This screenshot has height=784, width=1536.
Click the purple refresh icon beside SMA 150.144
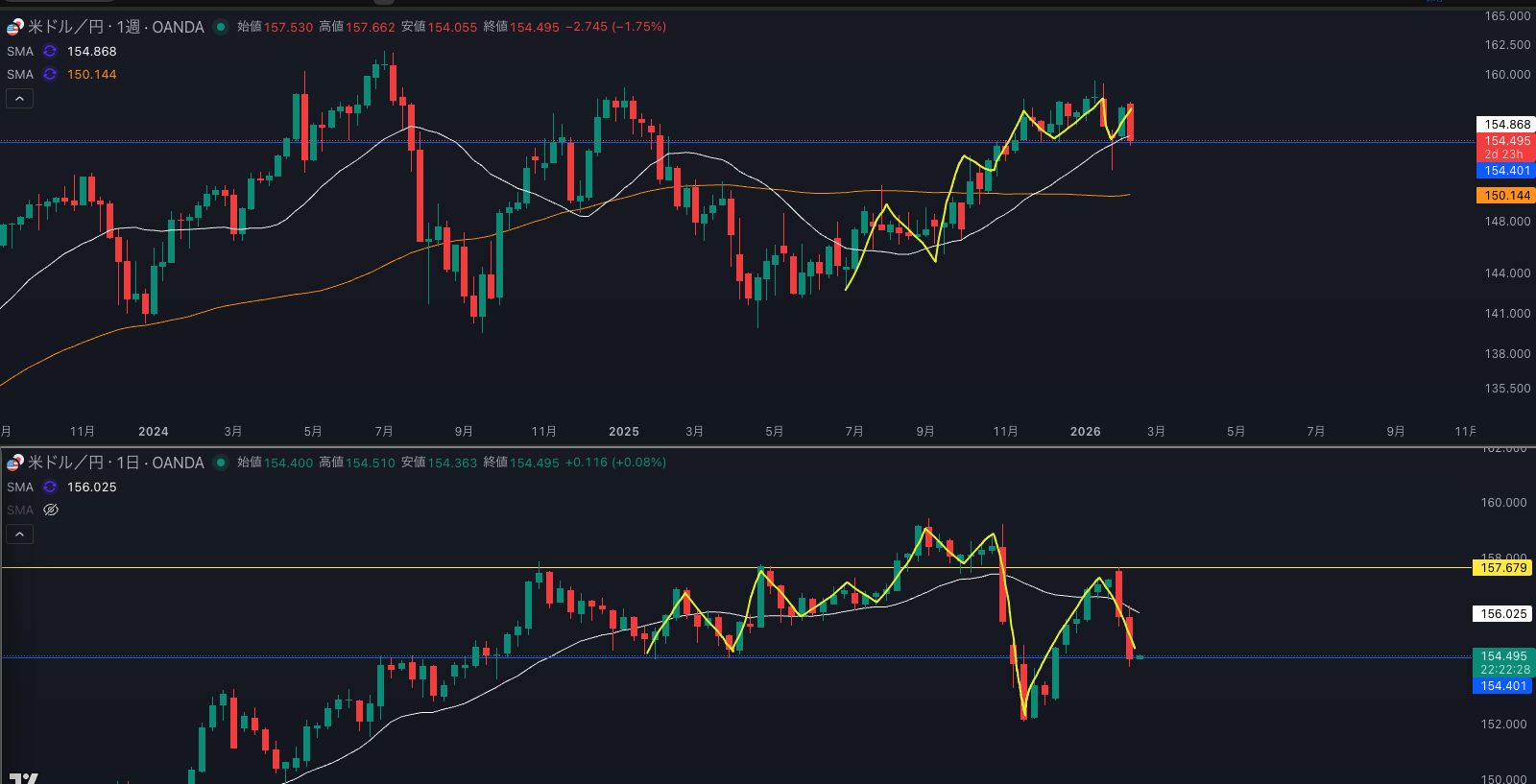click(x=50, y=75)
